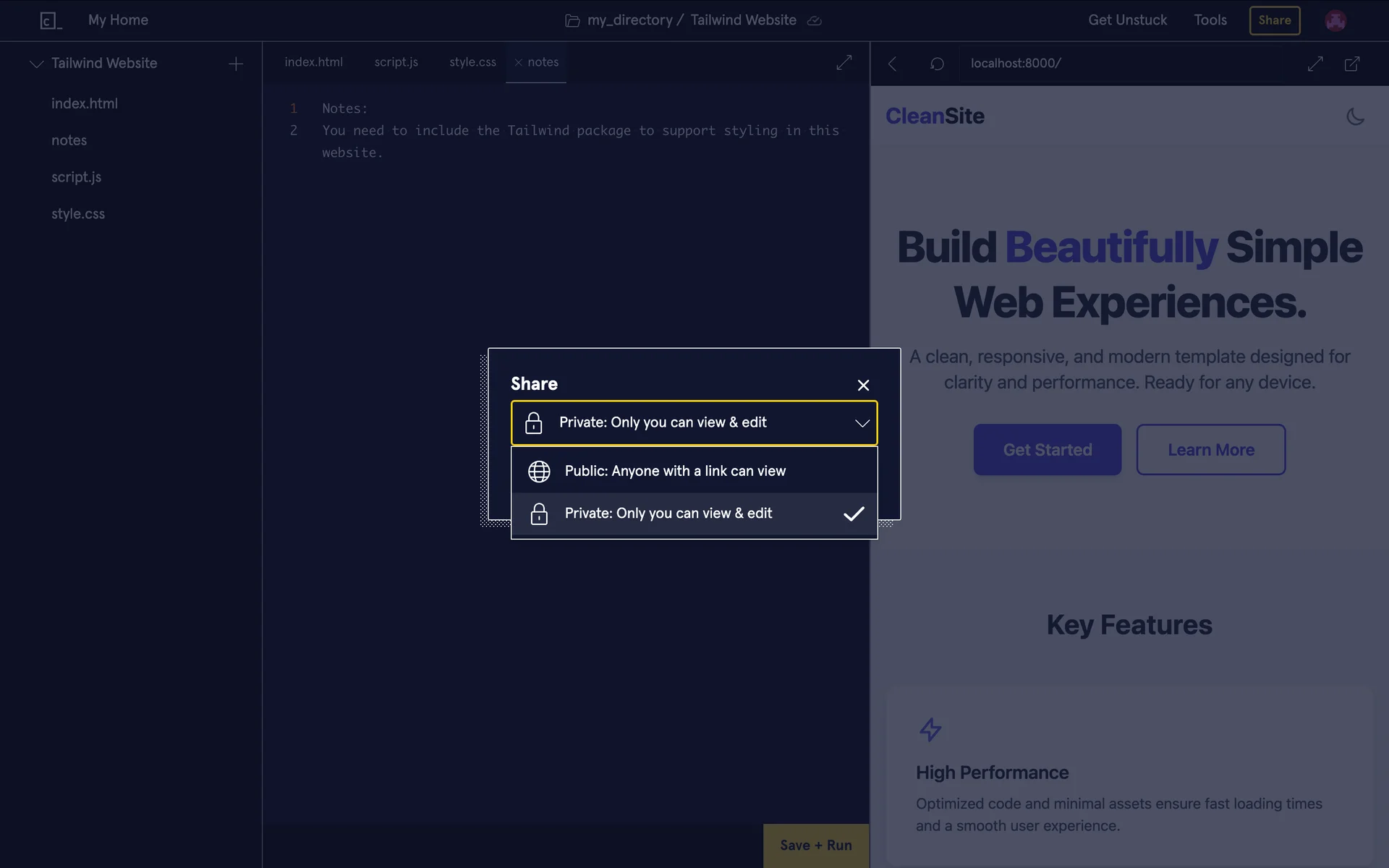Toggle dark mode with the moon icon

click(x=1355, y=116)
